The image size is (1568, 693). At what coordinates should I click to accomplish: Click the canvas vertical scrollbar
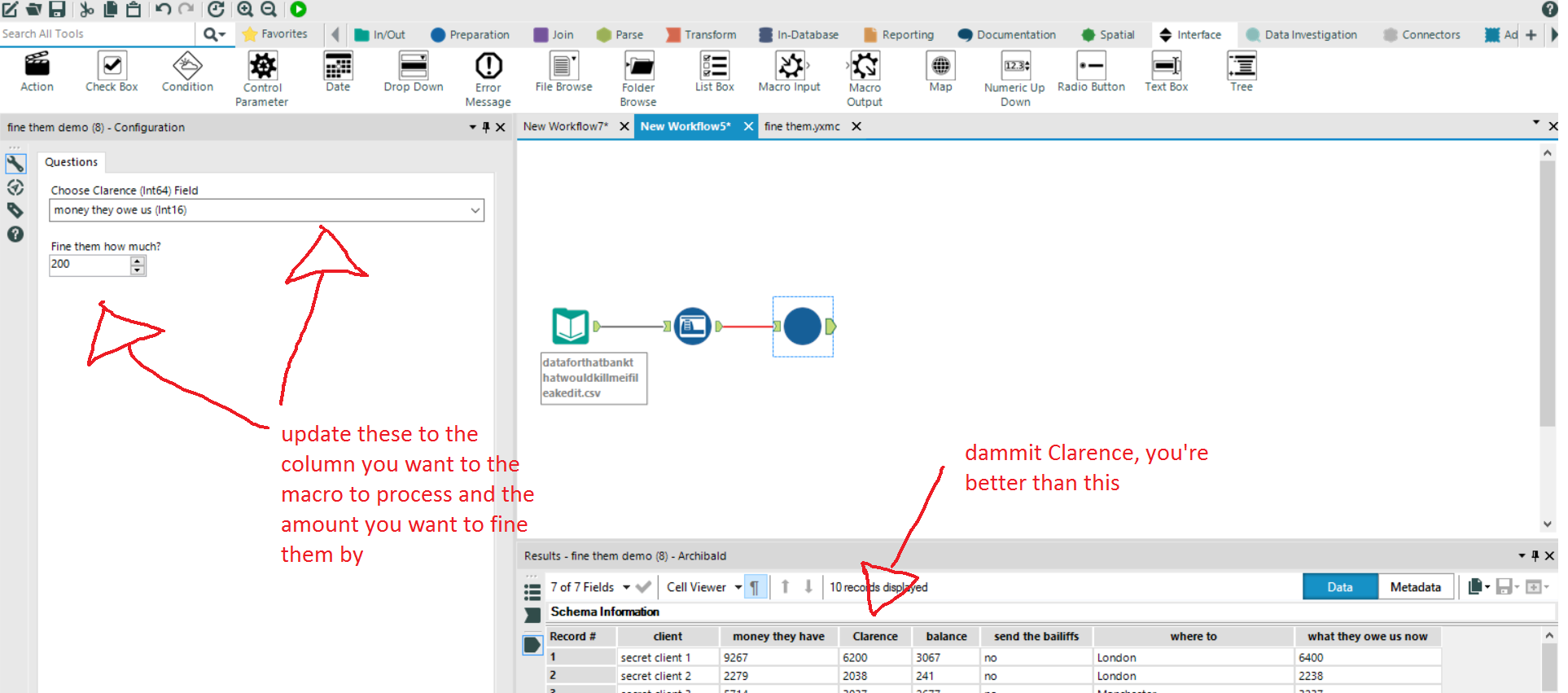click(1548, 294)
